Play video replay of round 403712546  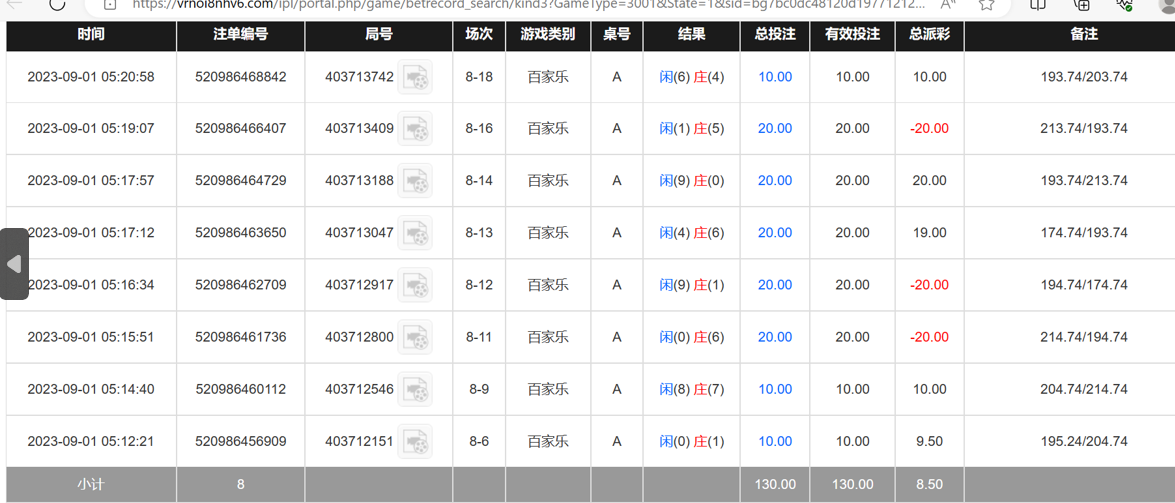tap(415, 389)
